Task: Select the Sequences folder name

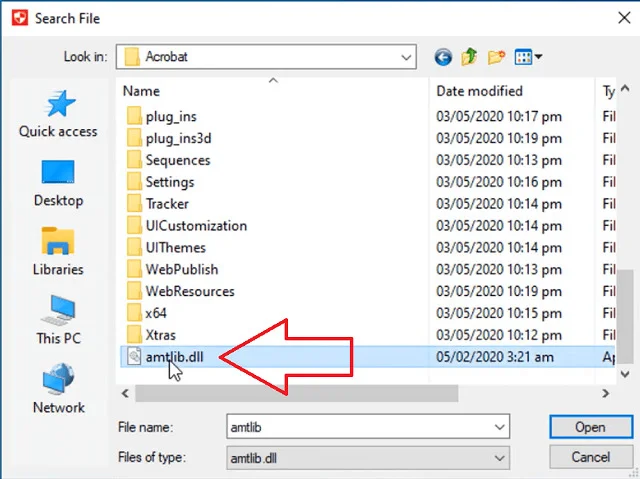Action: pyautogui.click(x=178, y=160)
